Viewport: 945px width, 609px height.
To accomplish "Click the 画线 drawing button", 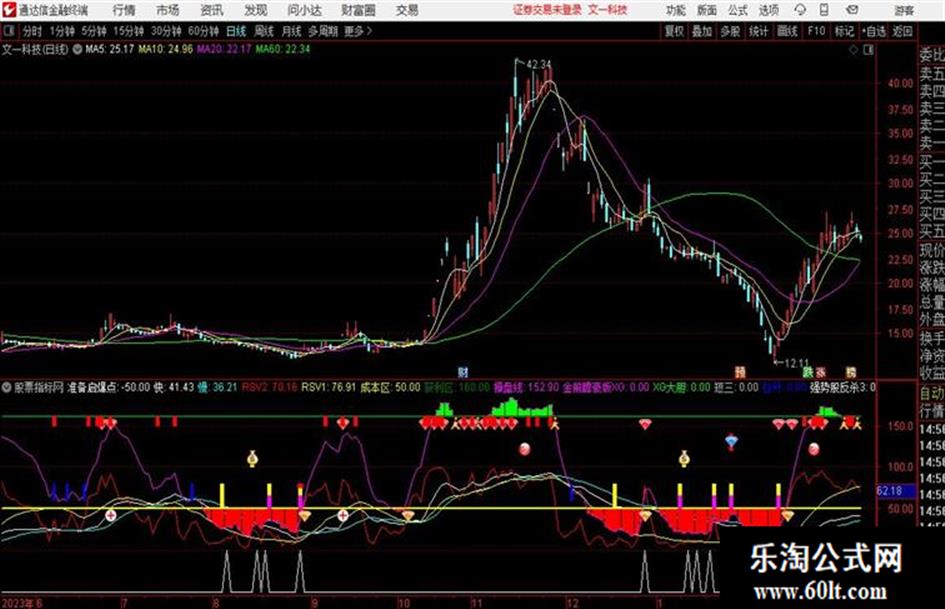I will point(787,31).
